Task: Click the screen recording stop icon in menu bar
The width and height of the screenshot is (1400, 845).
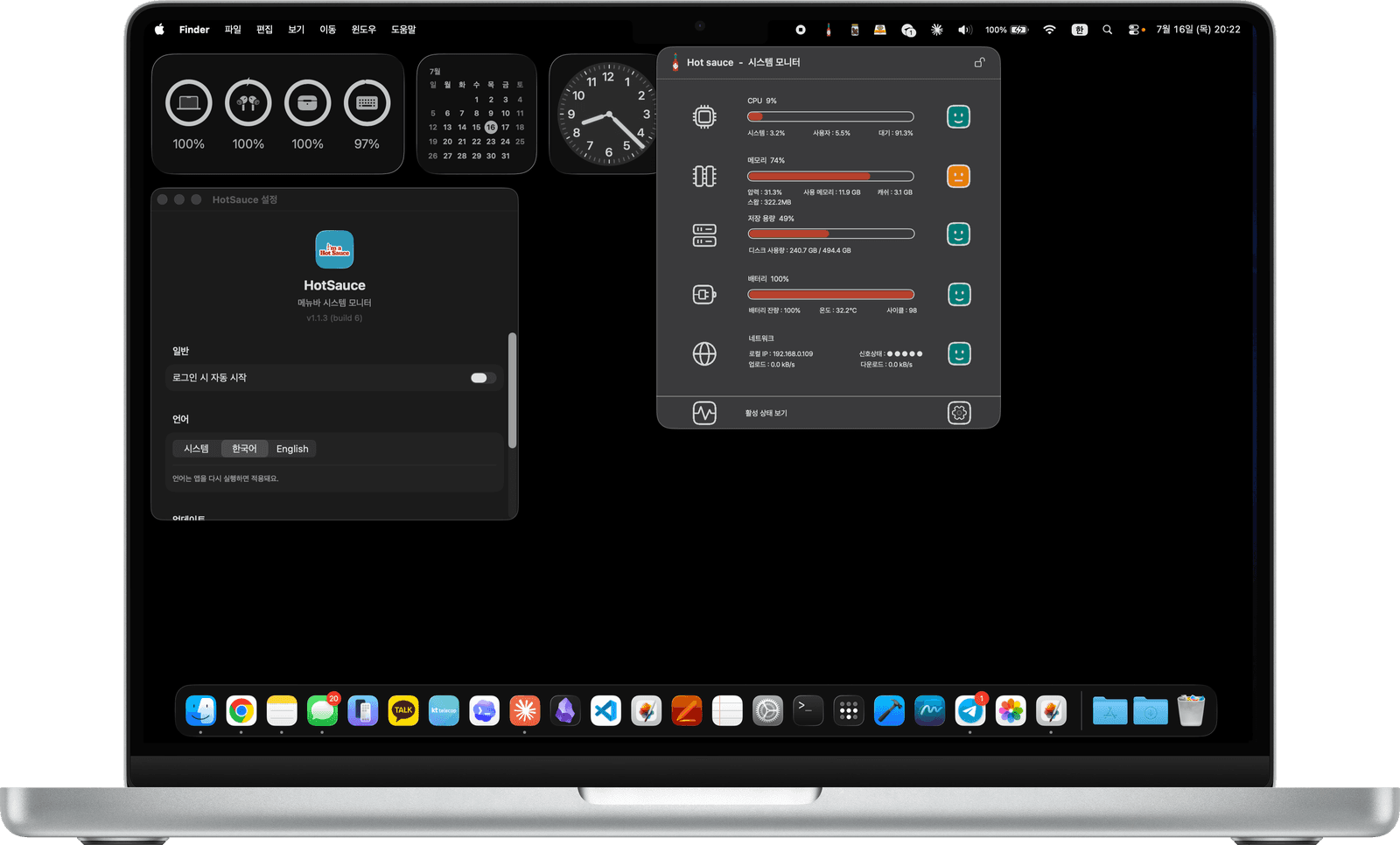Action: (801, 30)
